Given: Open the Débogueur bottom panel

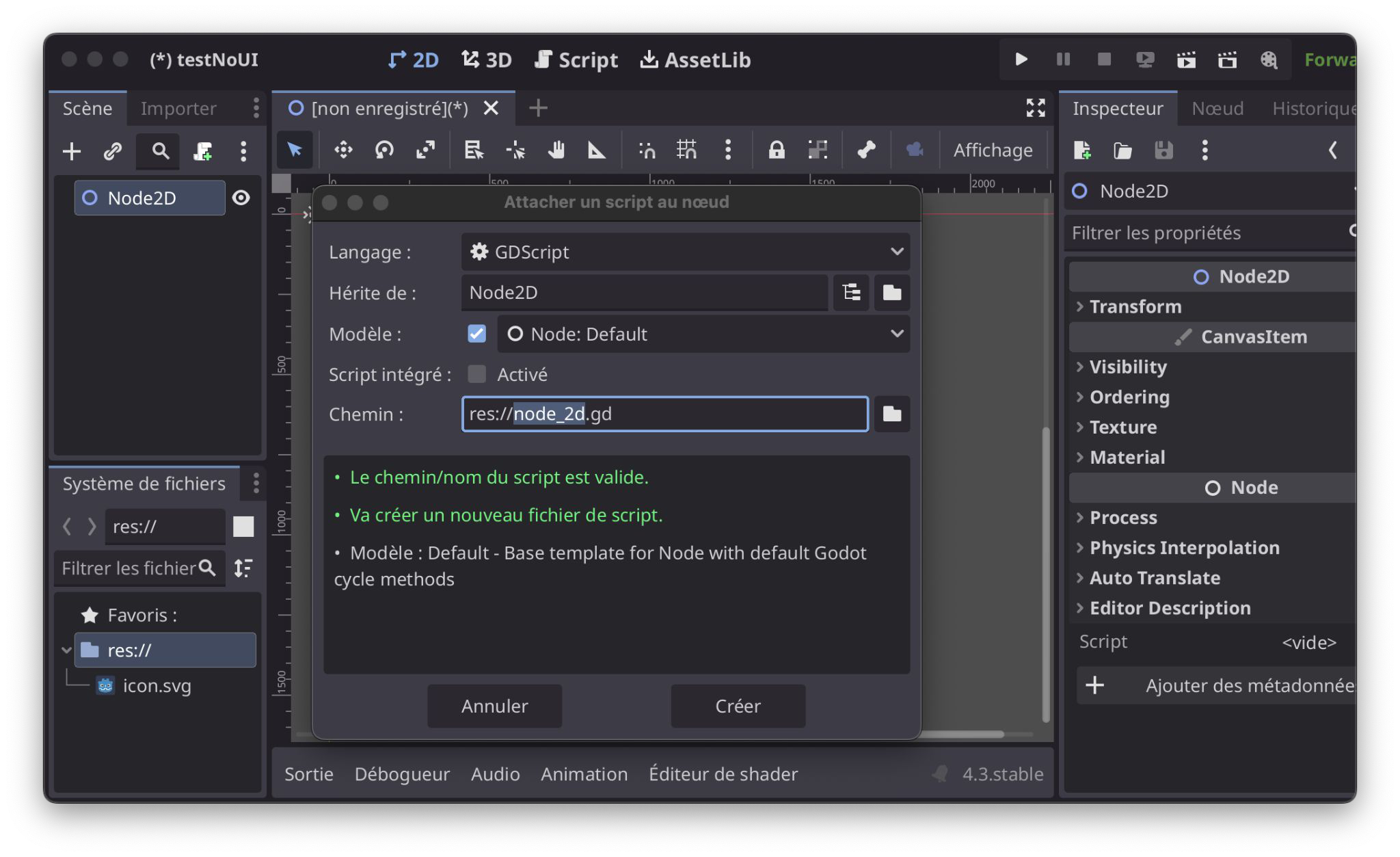Looking at the screenshot, I should tap(402, 774).
